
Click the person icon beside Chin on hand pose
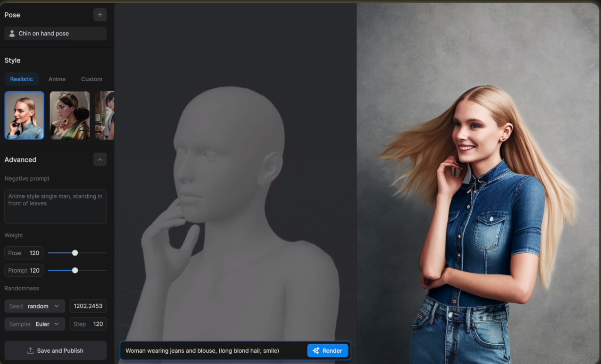[12, 34]
